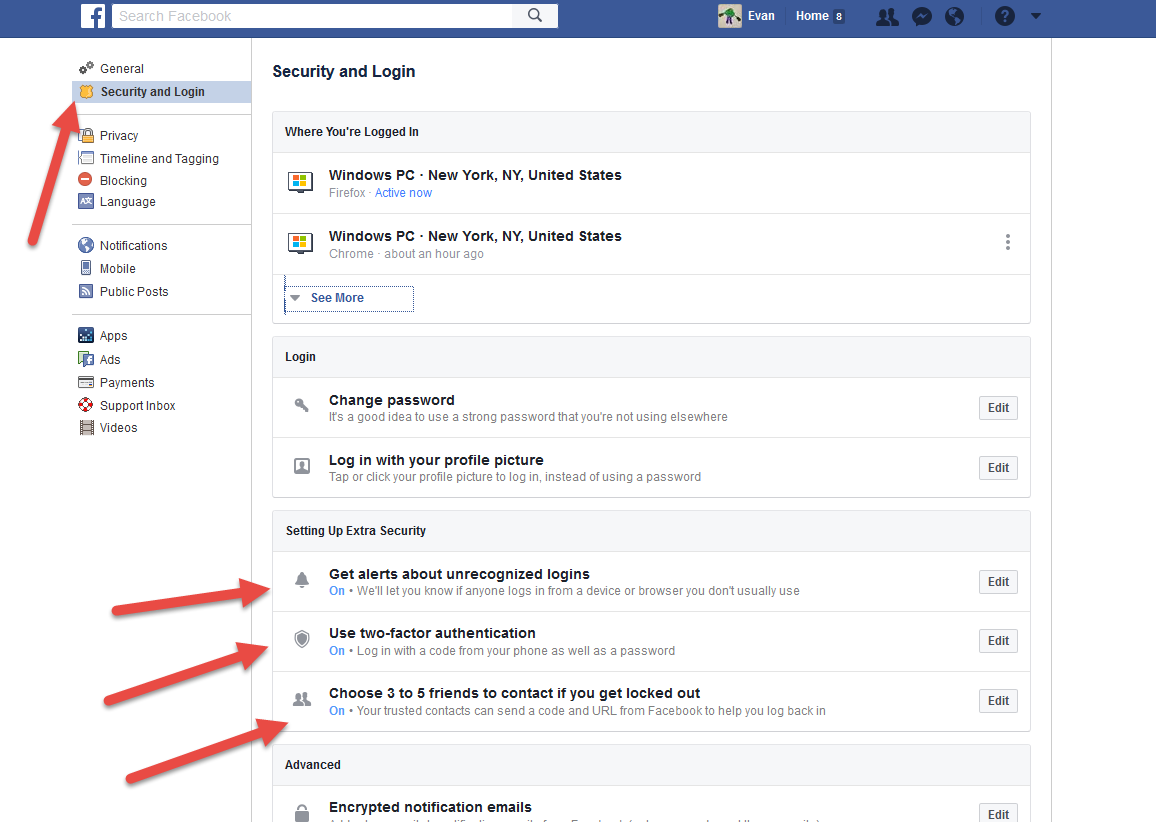Image resolution: width=1156 pixels, height=822 pixels.
Task: Click the Payments card icon
Action: click(86, 382)
